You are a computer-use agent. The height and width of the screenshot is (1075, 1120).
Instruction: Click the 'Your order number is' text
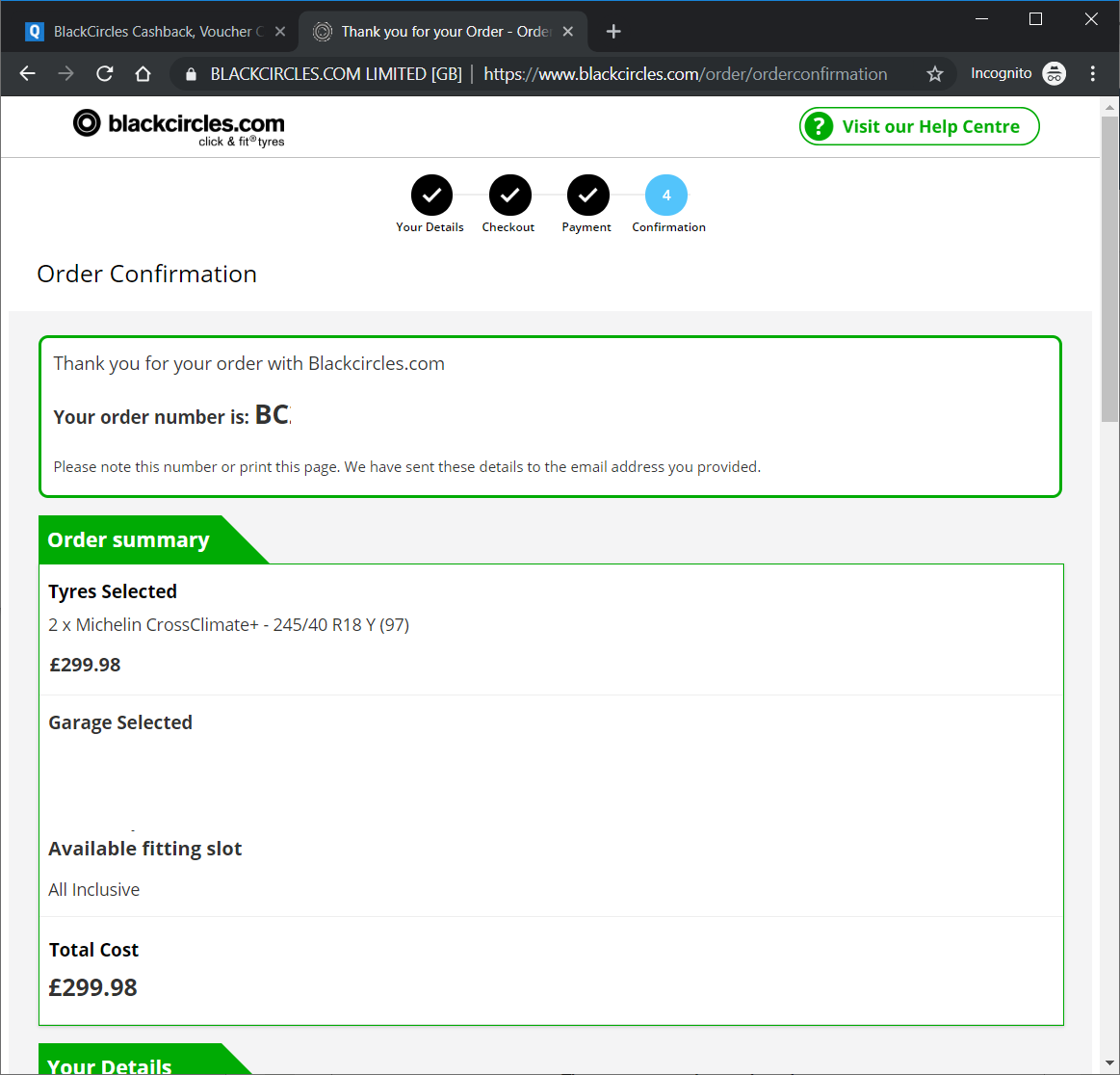pos(151,417)
